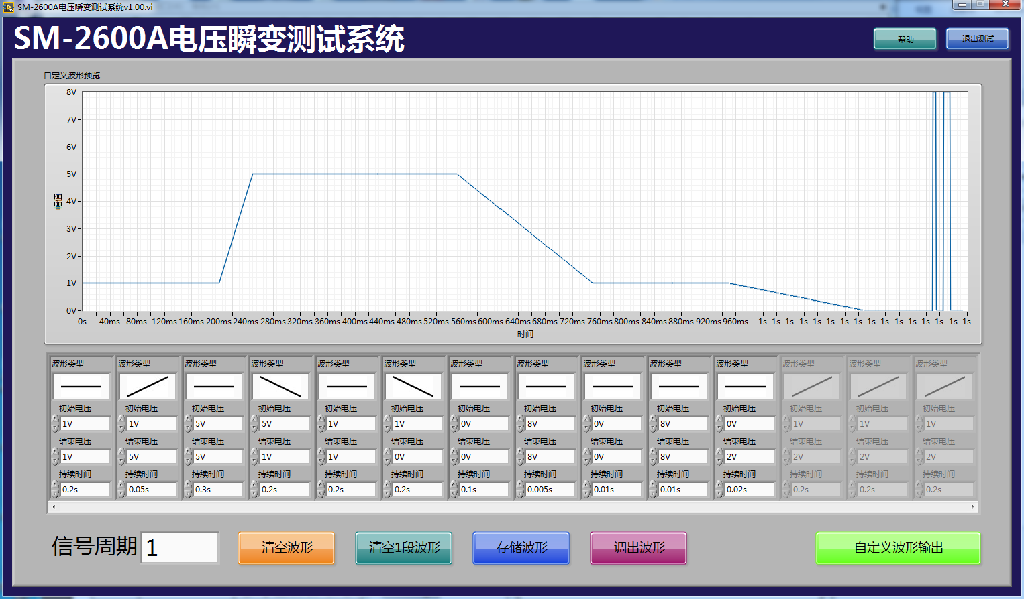Click the horizontal scrollbar track under the segments
1024x599 pixels.
(513, 507)
